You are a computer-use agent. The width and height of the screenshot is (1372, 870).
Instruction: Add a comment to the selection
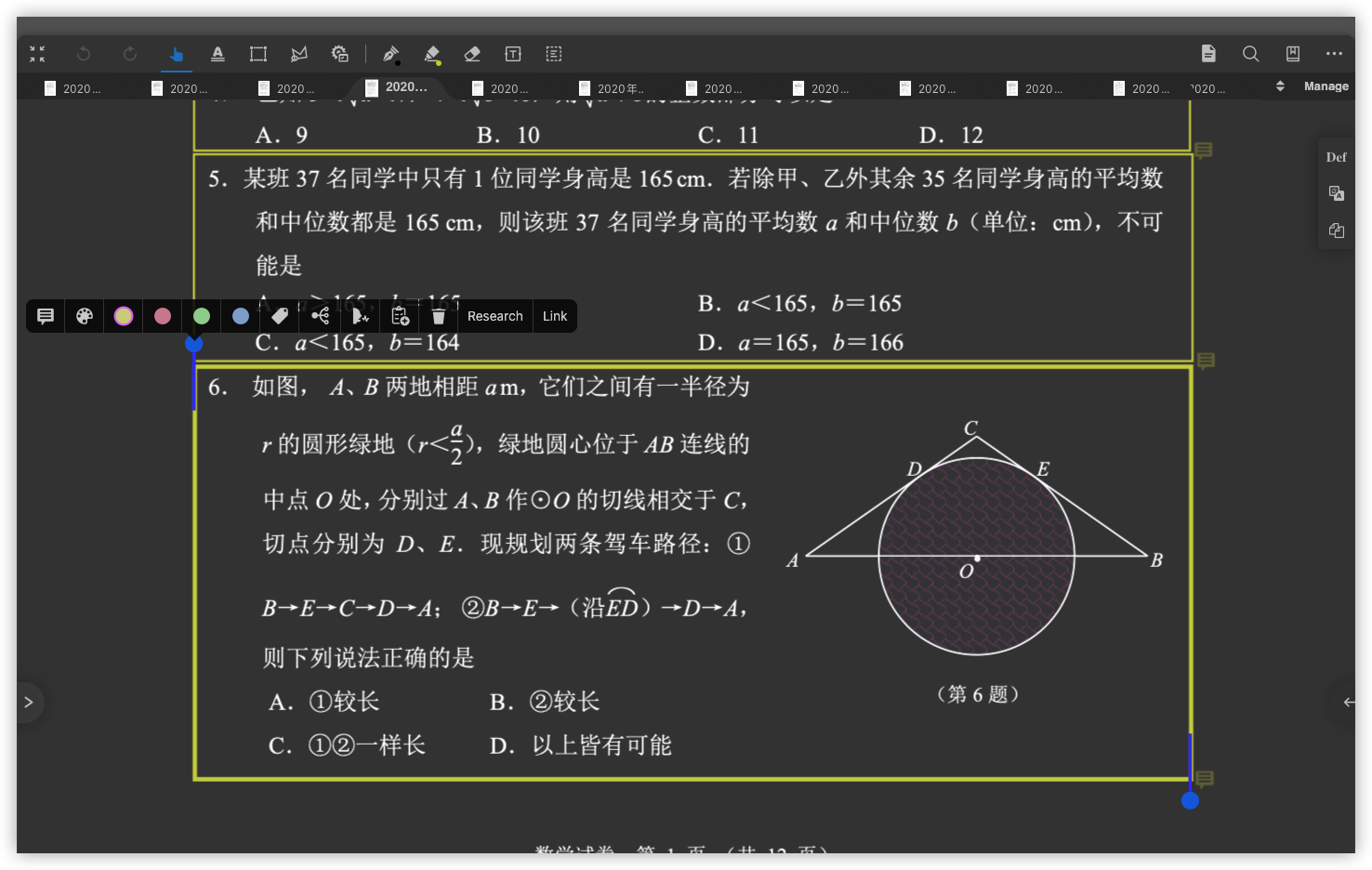[46, 316]
